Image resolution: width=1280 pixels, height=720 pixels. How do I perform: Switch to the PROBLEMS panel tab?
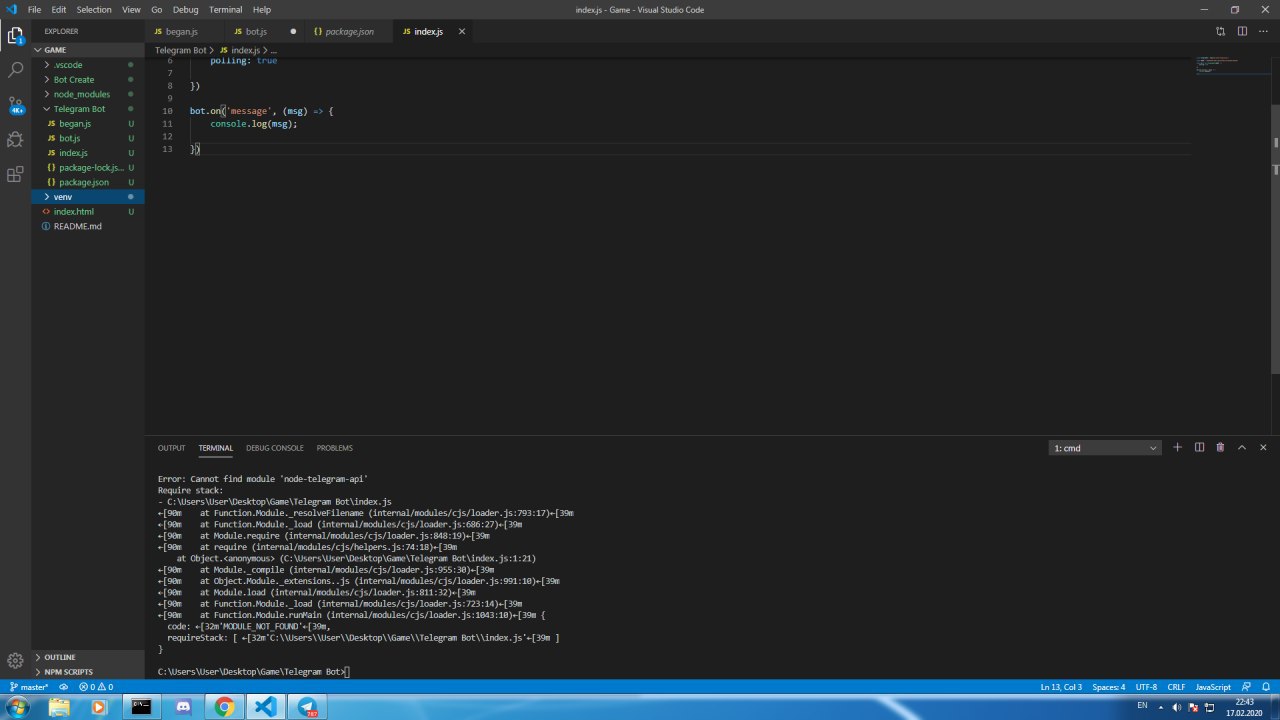tap(334, 448)
